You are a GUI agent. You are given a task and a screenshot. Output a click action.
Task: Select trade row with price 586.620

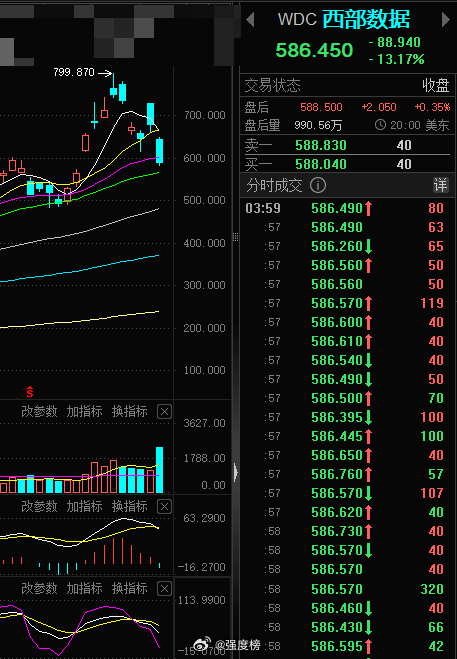pos(347,512)
